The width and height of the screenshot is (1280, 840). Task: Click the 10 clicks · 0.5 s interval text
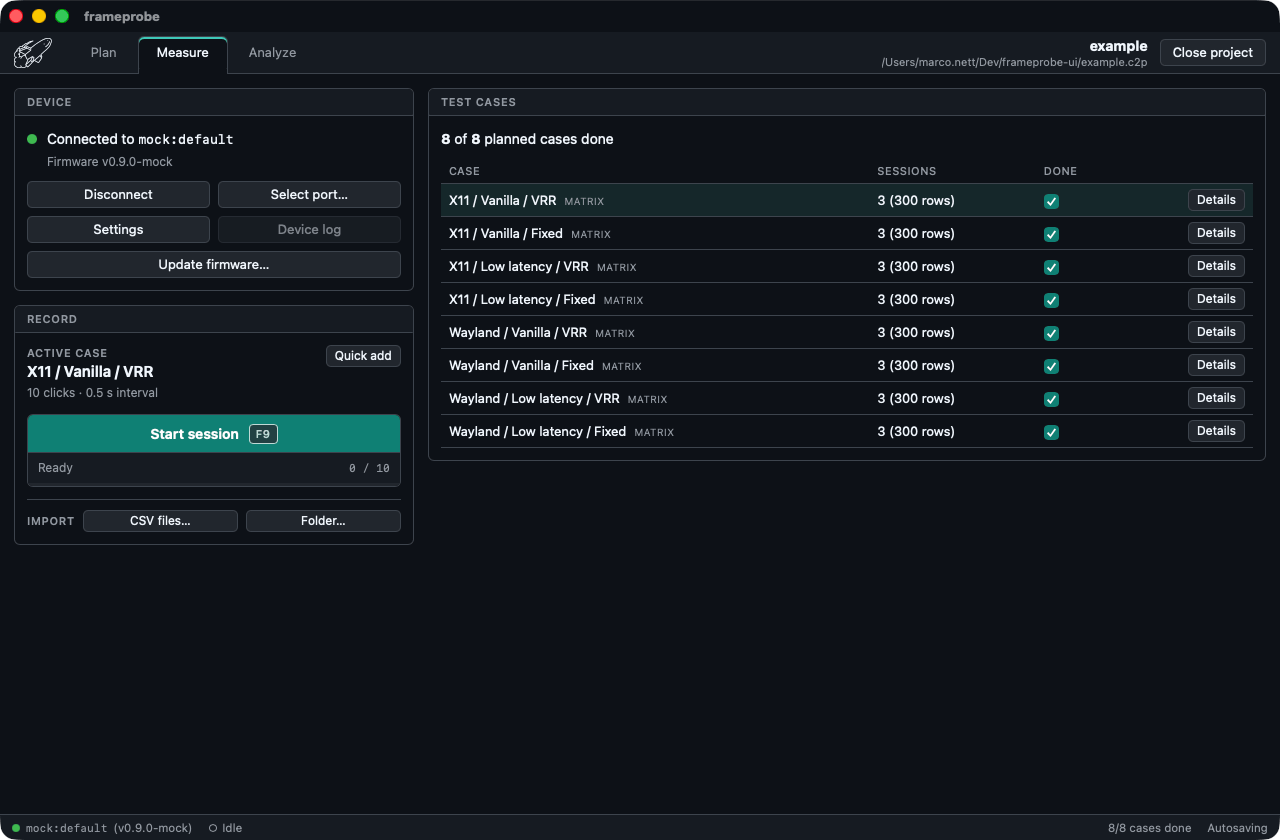(x=92, y=393)
